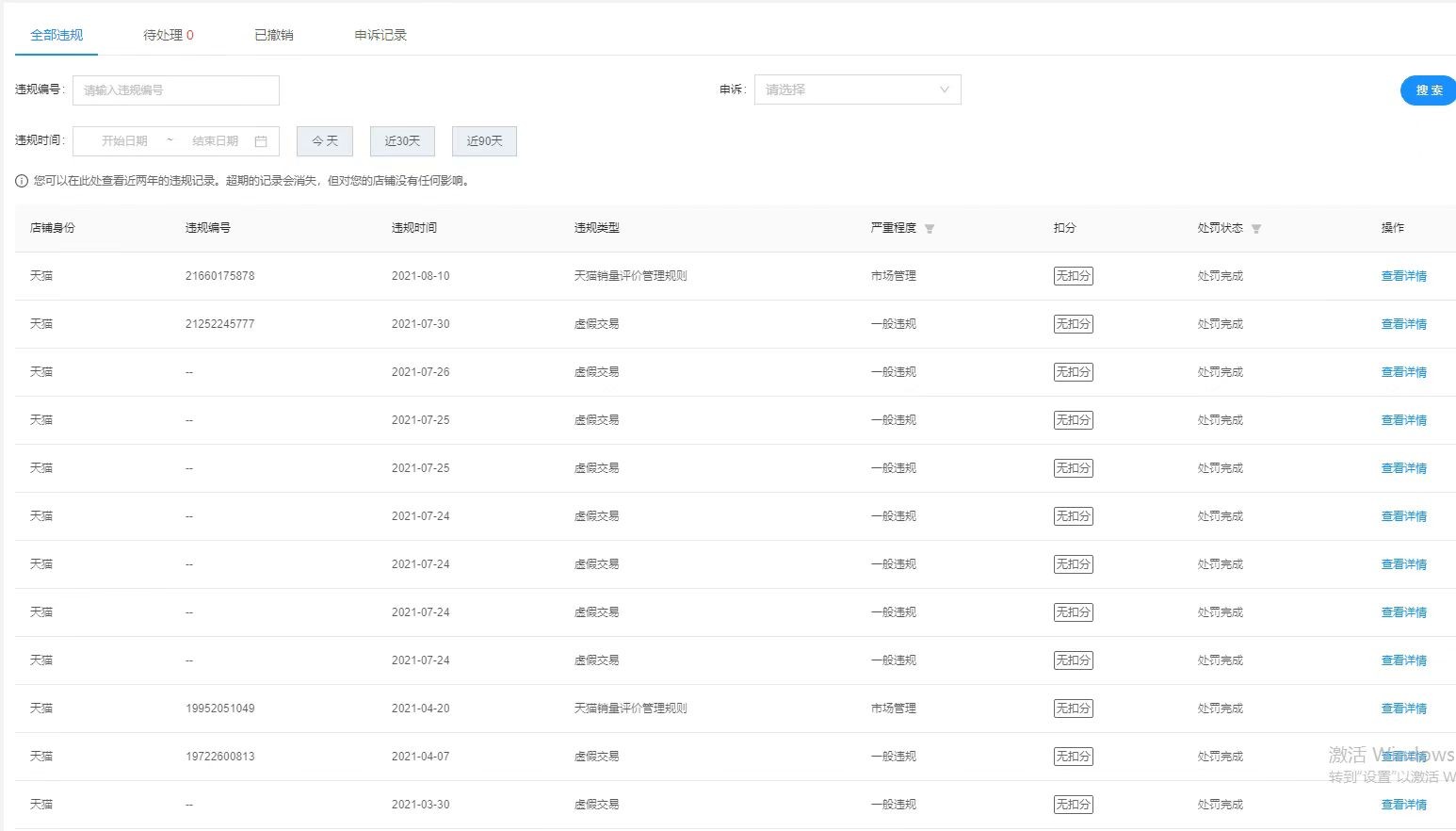Screen dimensions: 1456x831
Task: Click the date 2021-03-30
Action: pyautogui.click(x=420, y=805)
